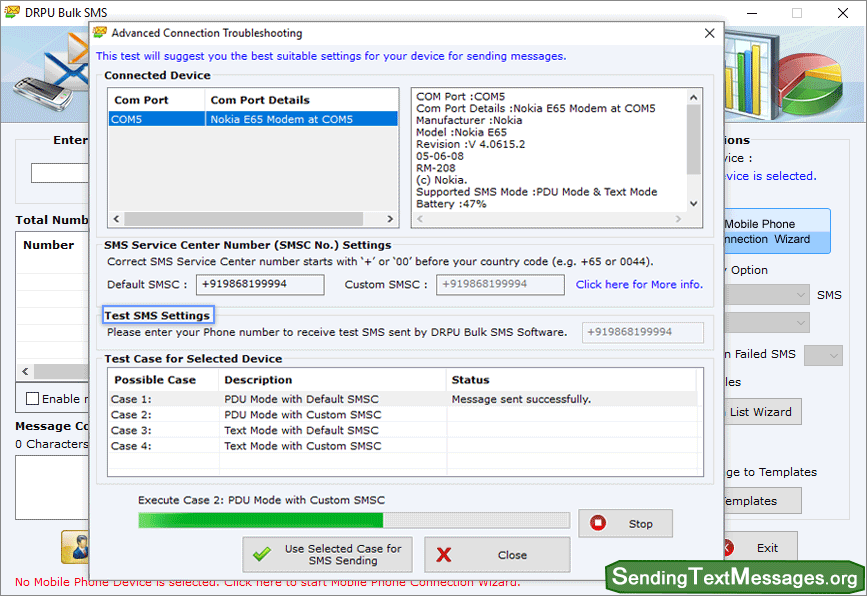Select the COM5 row in Com Port list
The height and width of the screenshot is (596, 867).
pyautogui.click(x=253, y=119)
